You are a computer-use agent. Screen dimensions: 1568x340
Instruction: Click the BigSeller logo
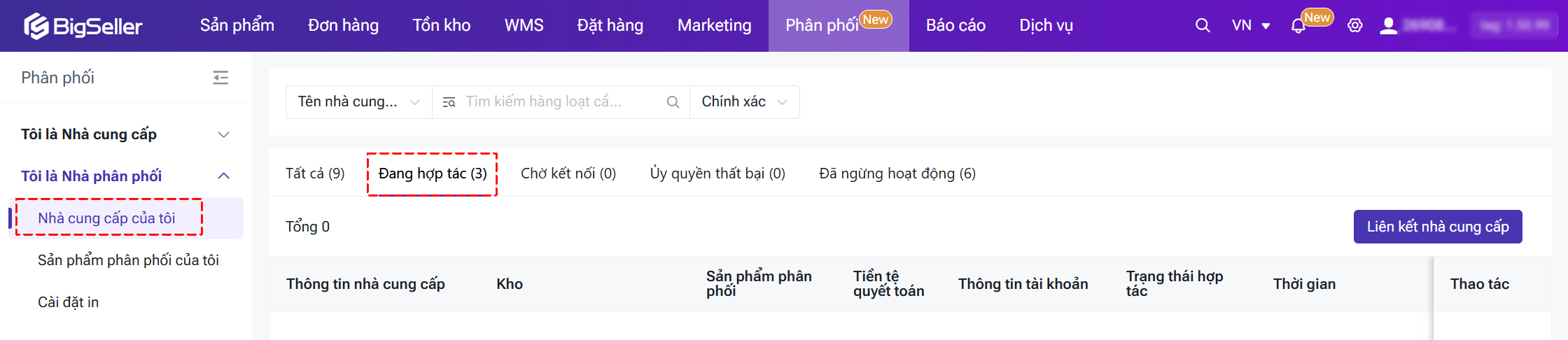[x=83, y=26]
